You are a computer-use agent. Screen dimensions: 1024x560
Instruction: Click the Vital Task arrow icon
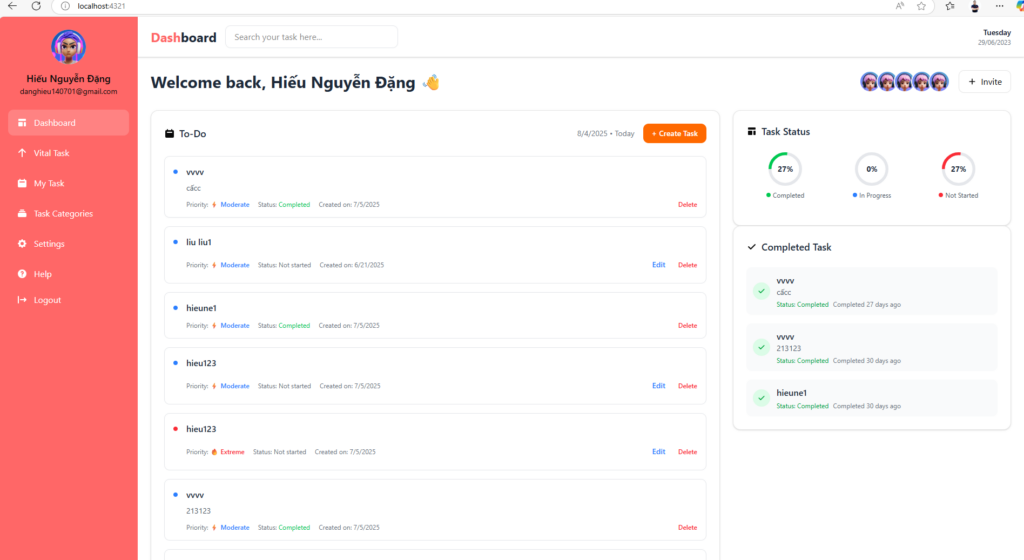click(x=23, y=153)
